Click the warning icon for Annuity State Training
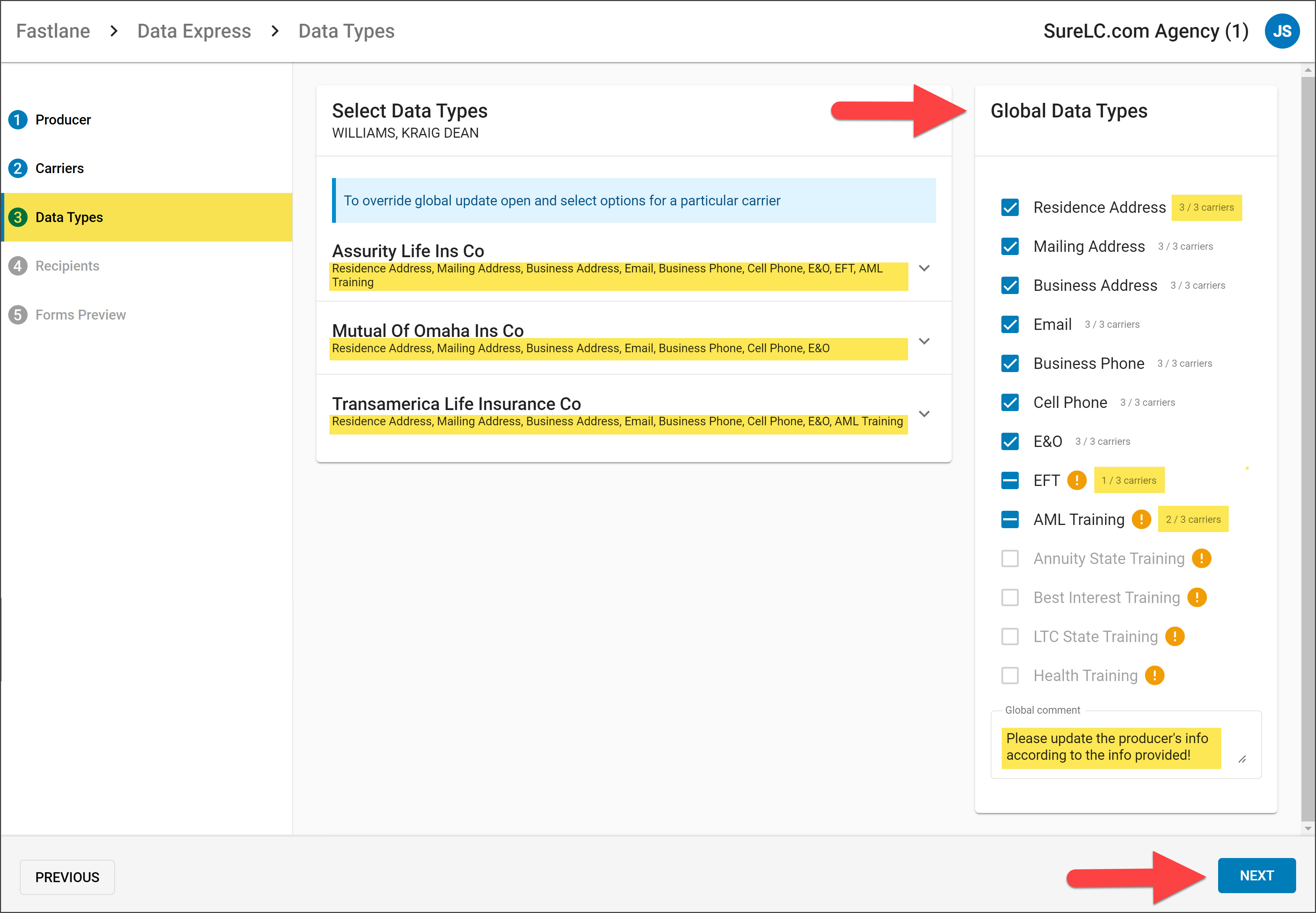This screenshot has width=1316, height=913. (1202, 558)
